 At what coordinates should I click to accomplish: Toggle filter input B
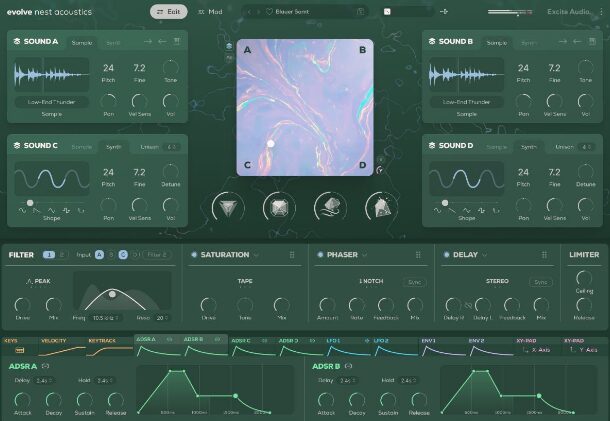tap(111, 255)
